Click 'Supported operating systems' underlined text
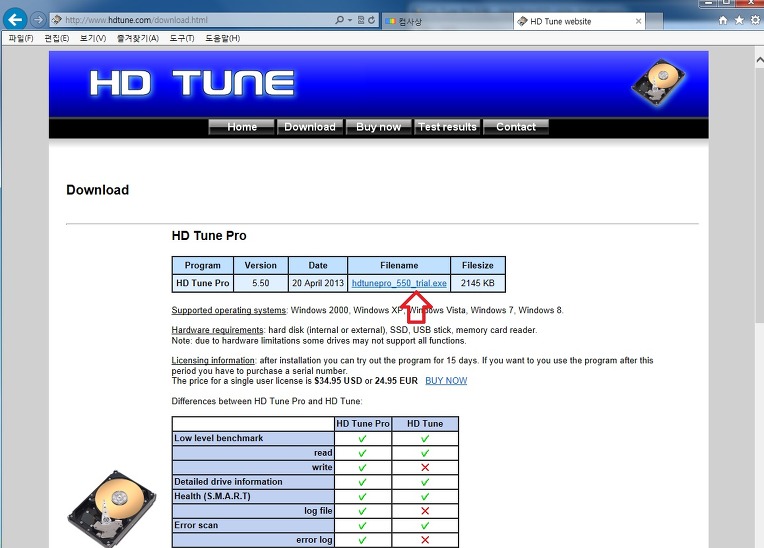Screen dimensions: 764x548 [229, 310]
